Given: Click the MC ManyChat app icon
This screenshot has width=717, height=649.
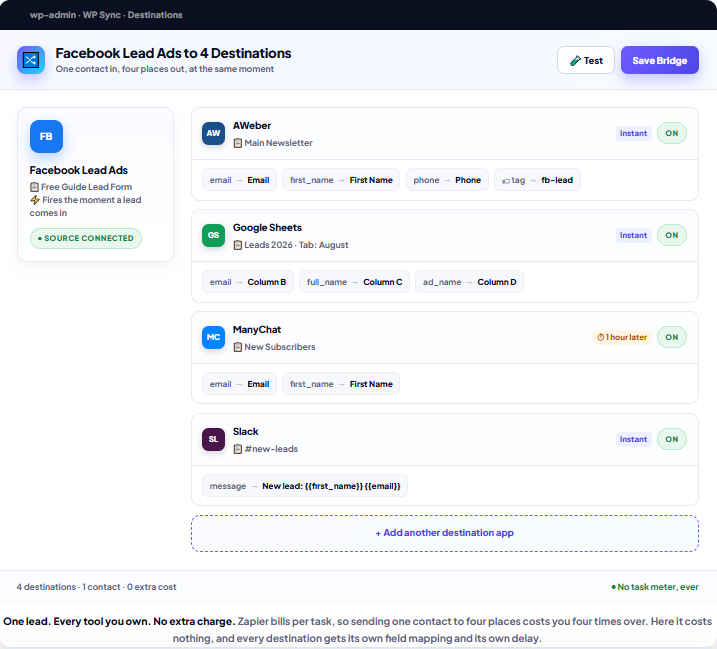Looking at the screenshot, I should point(214,337).
